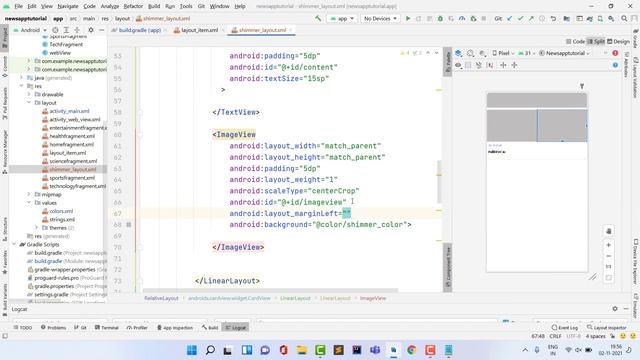Open the Event Log
The height and width of the screenshot is (360, 640).
[x=564, y=327]
